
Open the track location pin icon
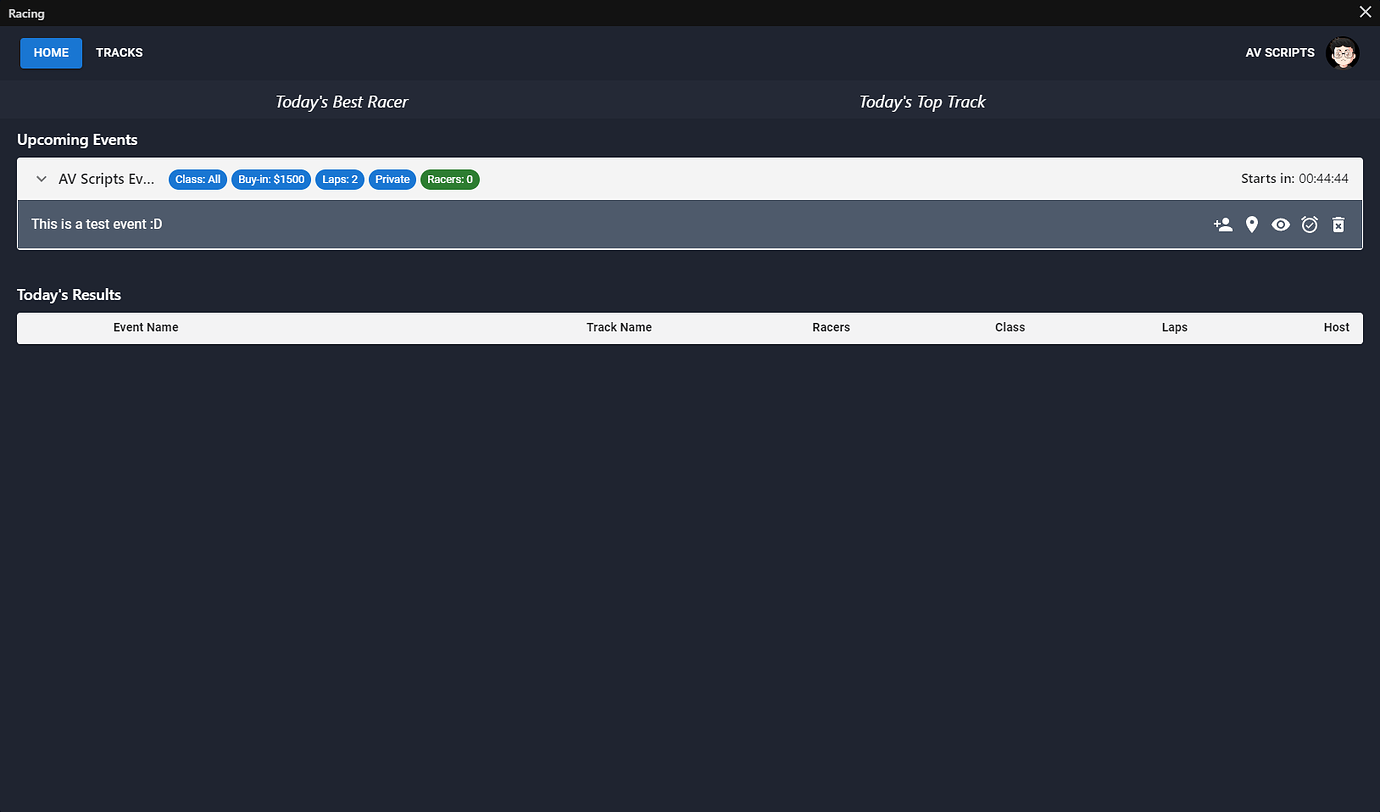point(1251,224)
